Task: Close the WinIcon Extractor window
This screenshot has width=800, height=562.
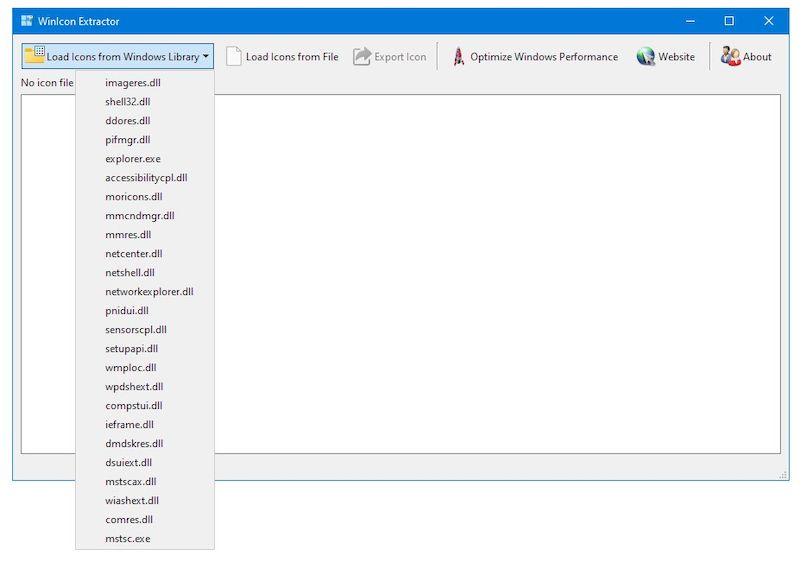Action: (768, 21)
